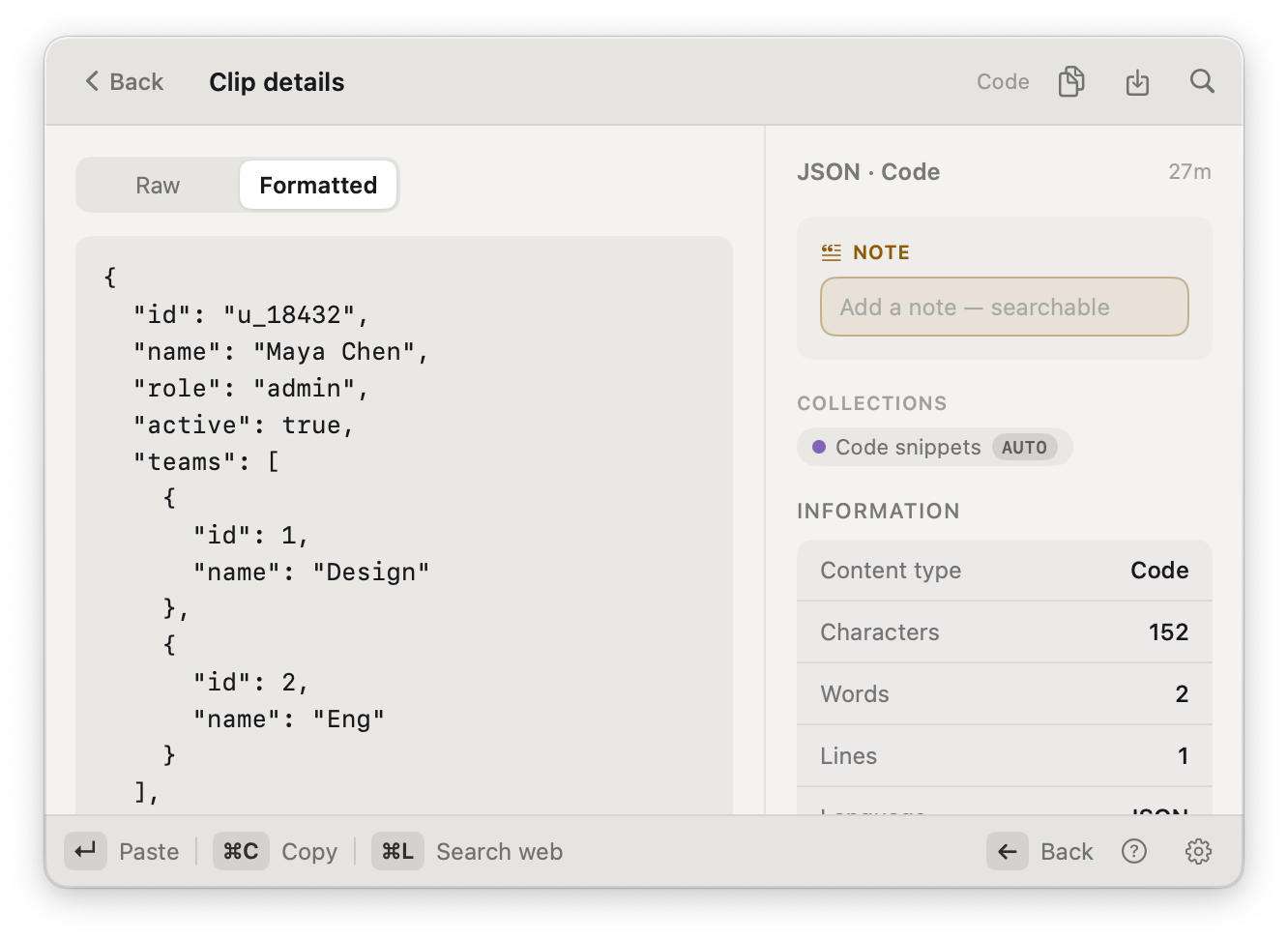This screenshot has width=1288, height=940.
Task: Switch to the Raw view tab
Action: 158,186
